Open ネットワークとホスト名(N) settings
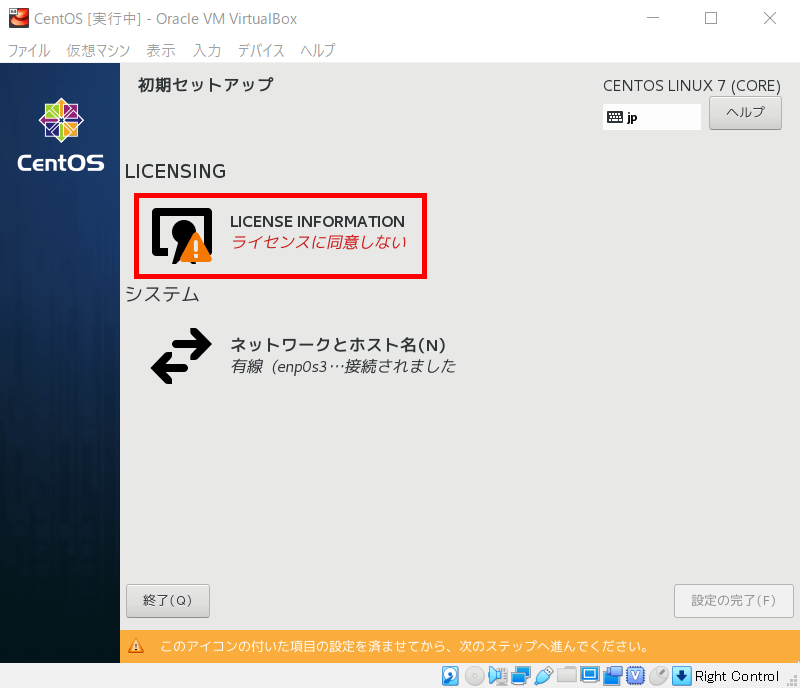This screenshot has height=688, width=800. [x=304, y=356]
